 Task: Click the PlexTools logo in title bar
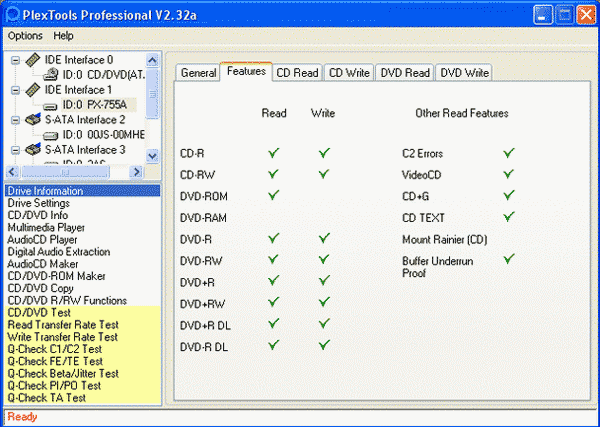point(12,15)
